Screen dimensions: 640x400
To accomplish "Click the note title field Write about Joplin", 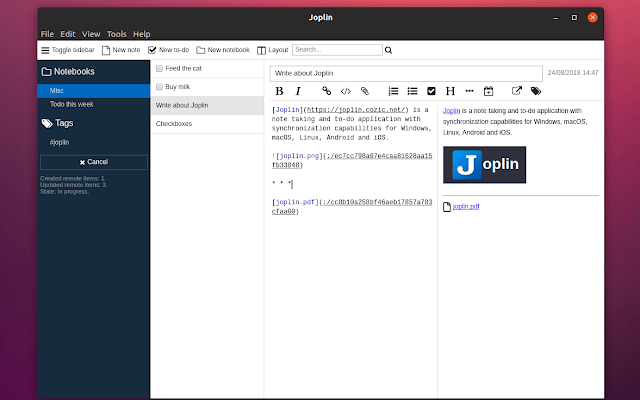I will point(406,73).
